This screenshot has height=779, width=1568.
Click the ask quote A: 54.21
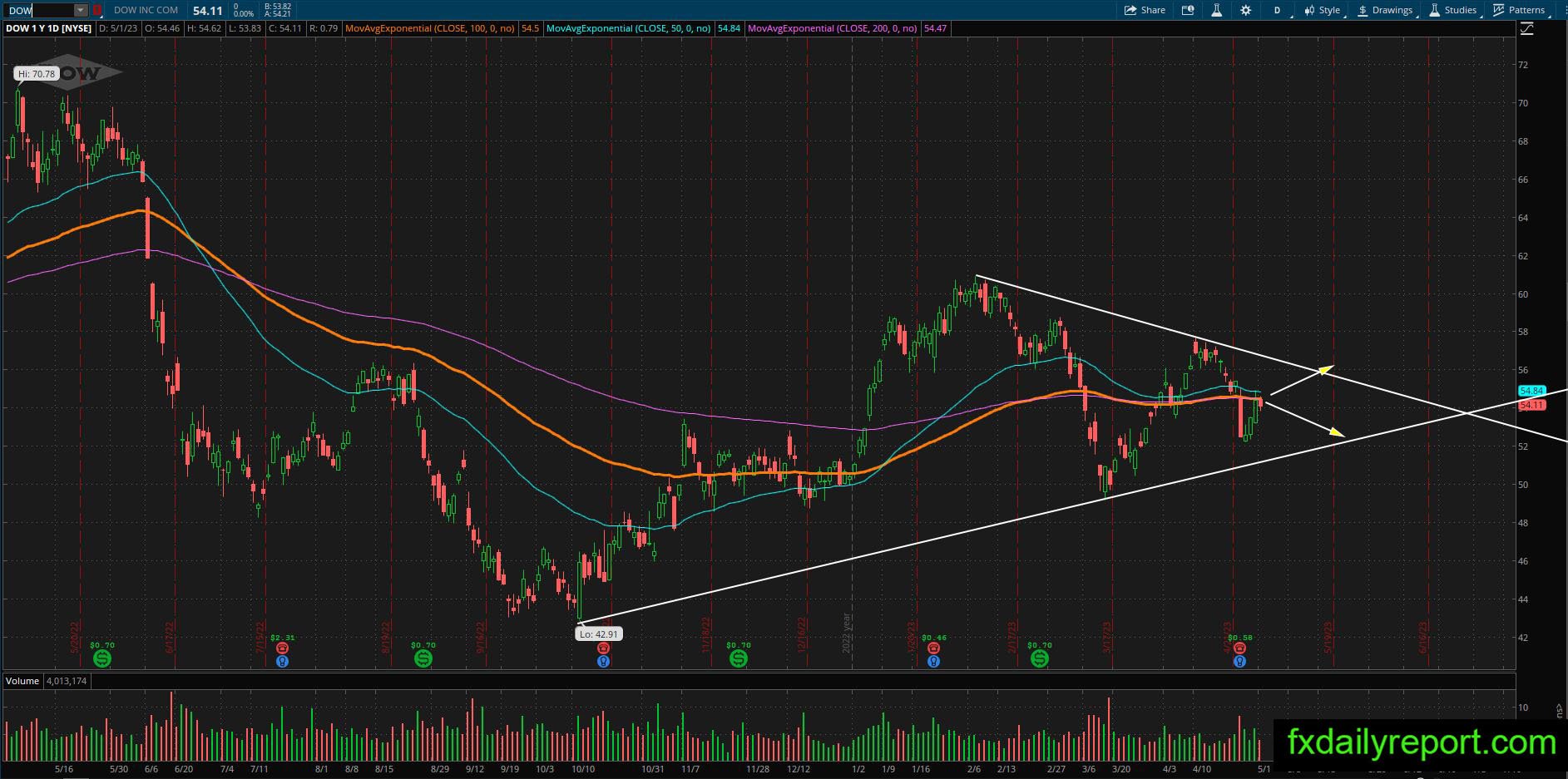278,14
